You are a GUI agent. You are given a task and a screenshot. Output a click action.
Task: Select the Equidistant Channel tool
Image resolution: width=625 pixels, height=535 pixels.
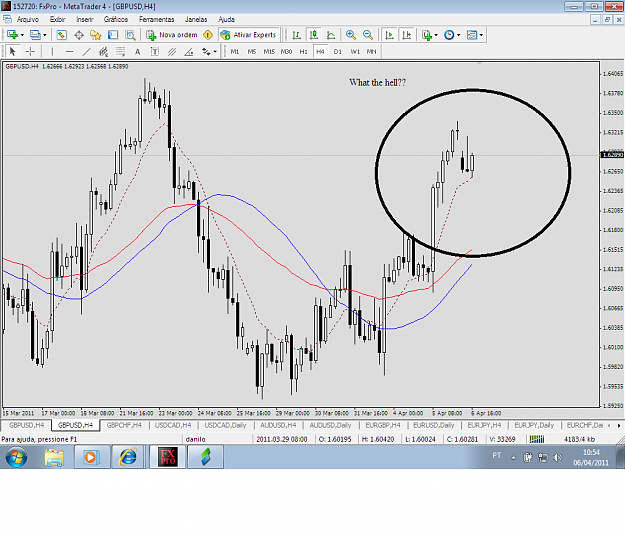click(103, 51)
